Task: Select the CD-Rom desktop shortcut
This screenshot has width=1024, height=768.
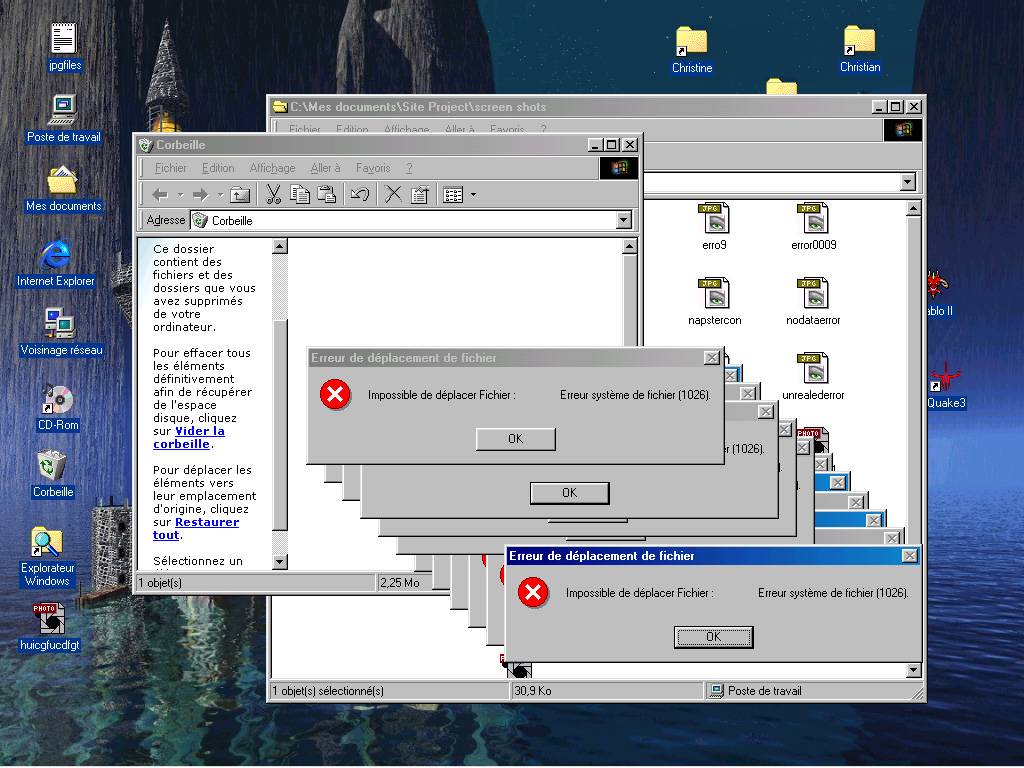Action: [x=58, y=407]
